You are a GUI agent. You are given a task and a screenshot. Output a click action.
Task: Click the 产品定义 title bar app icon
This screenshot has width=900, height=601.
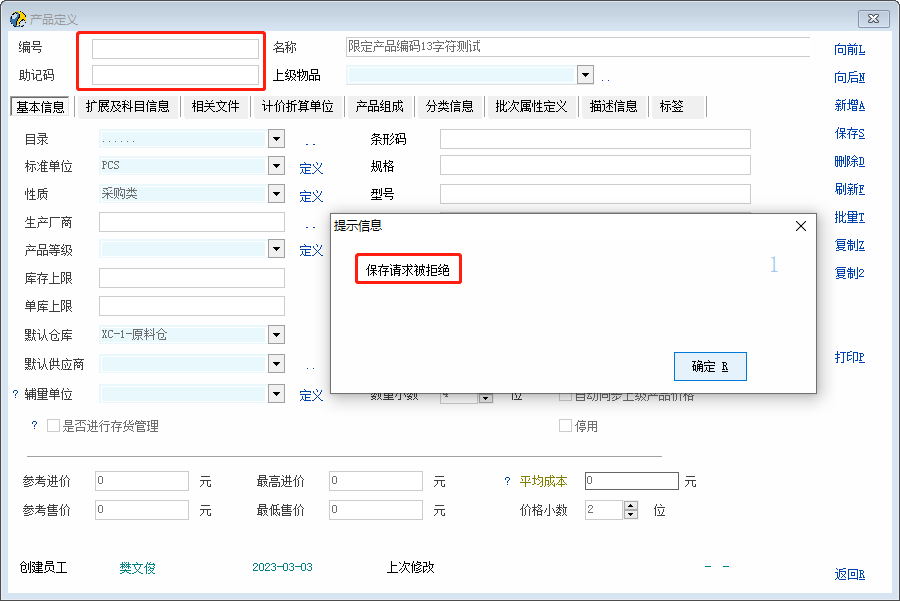17,19
